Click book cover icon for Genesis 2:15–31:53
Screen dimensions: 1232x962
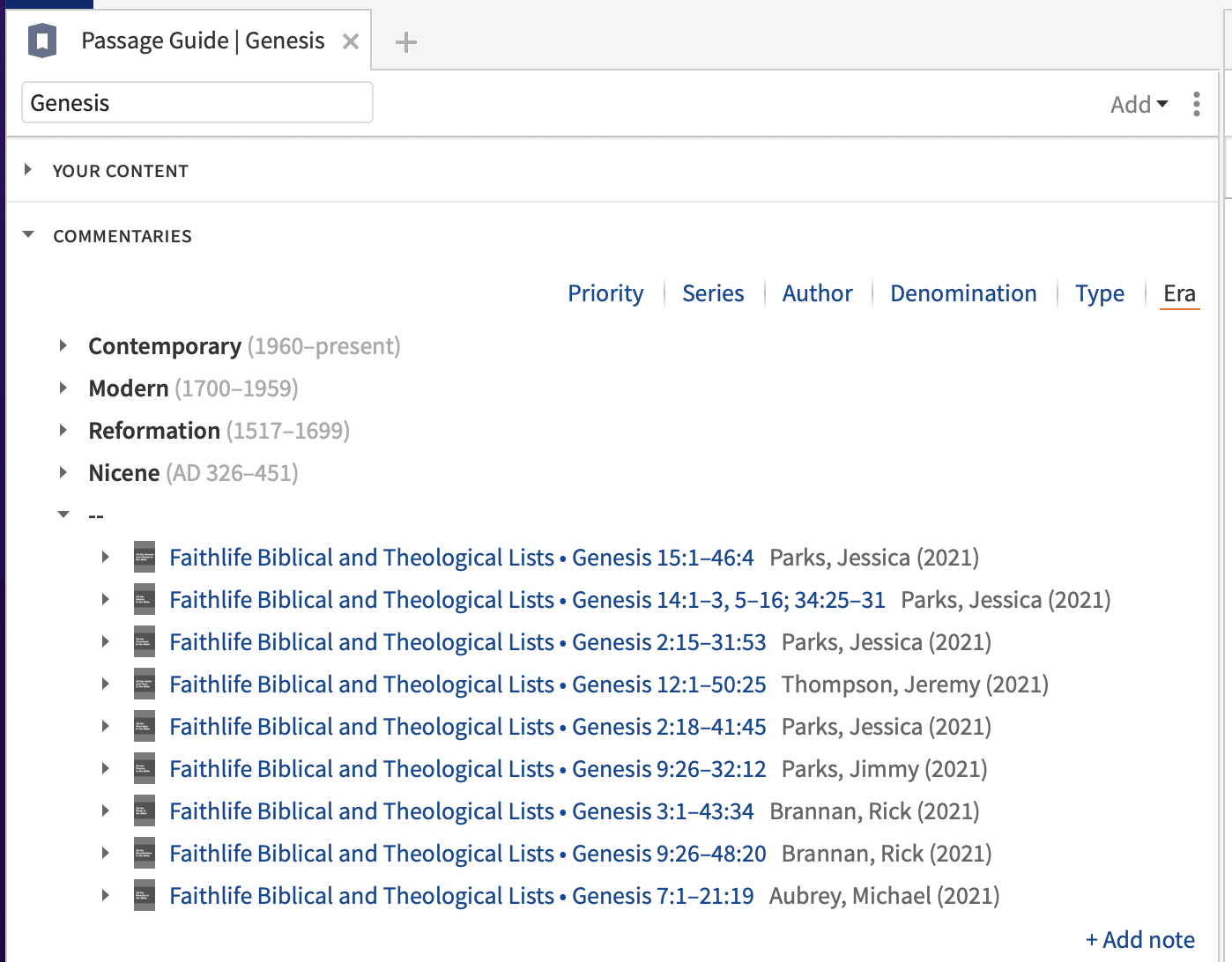click(145, 641)
